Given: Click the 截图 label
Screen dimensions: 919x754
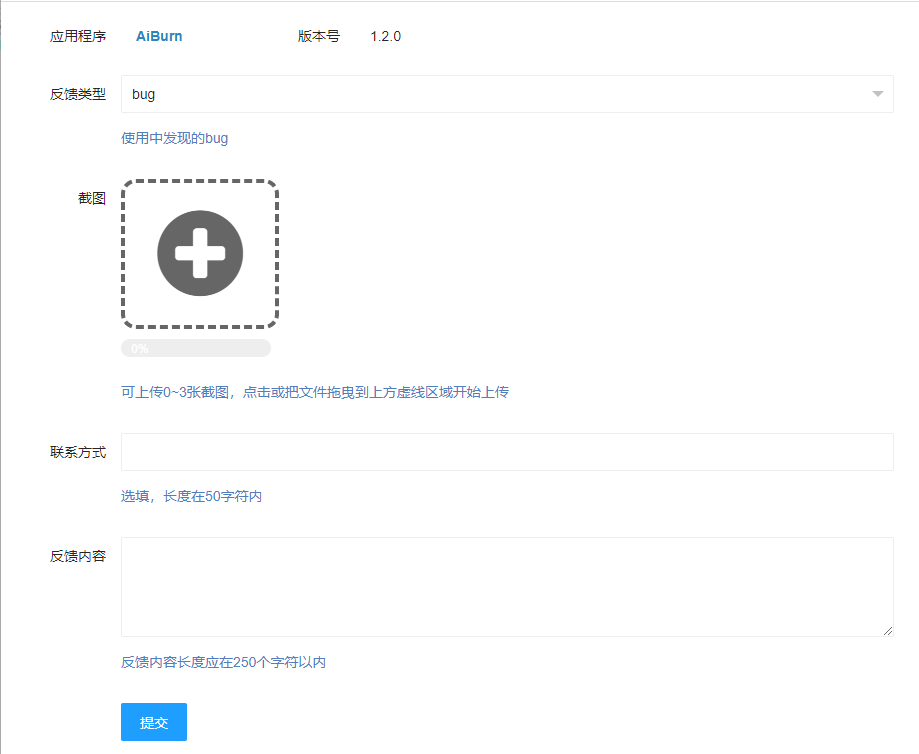Looking at the screenshot, I should pos(92,198).
